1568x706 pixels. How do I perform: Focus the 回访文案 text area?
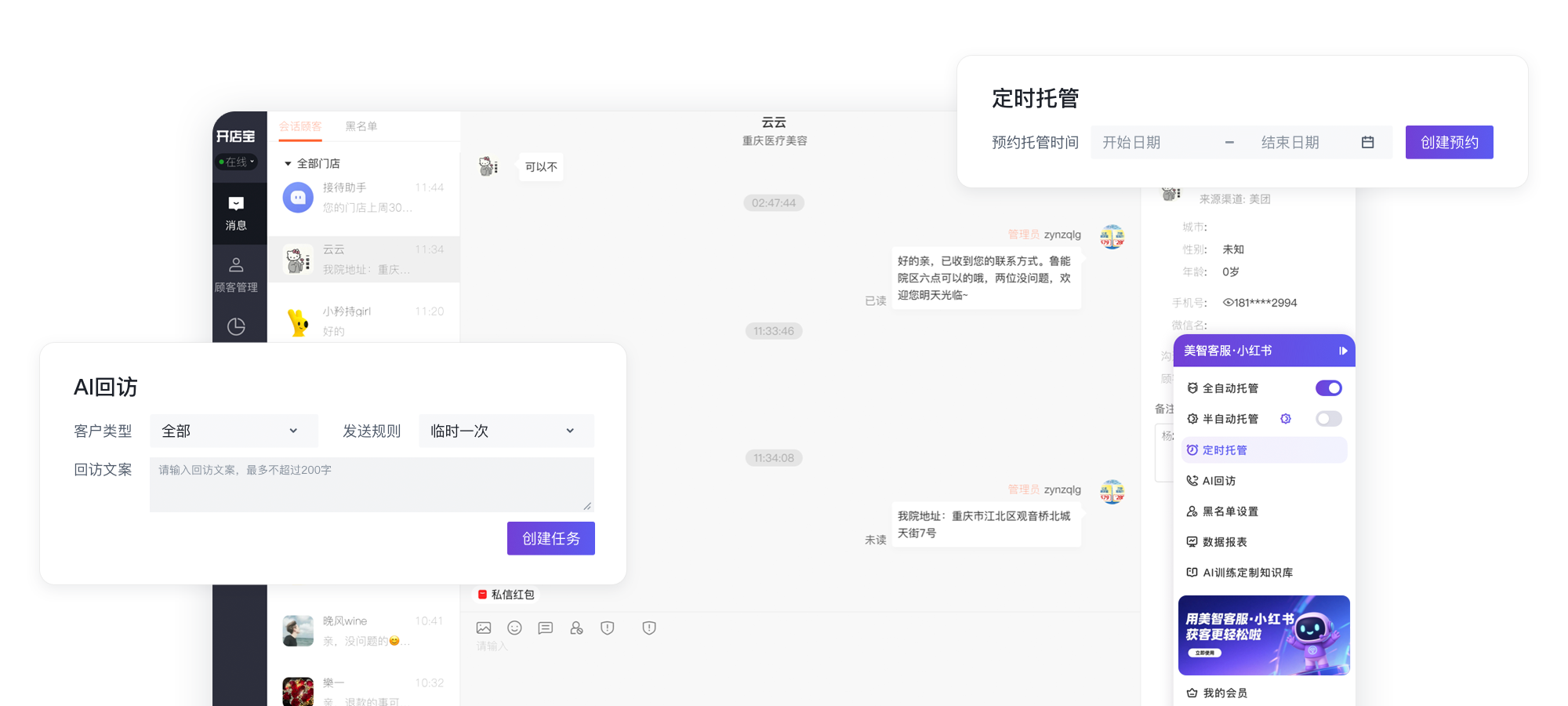coord(372,485)
